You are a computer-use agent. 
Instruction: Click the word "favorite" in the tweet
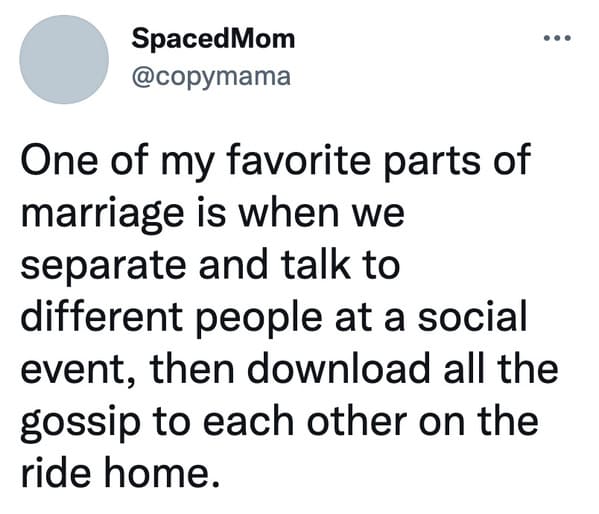pyautogui.click(x=299, y=159)
